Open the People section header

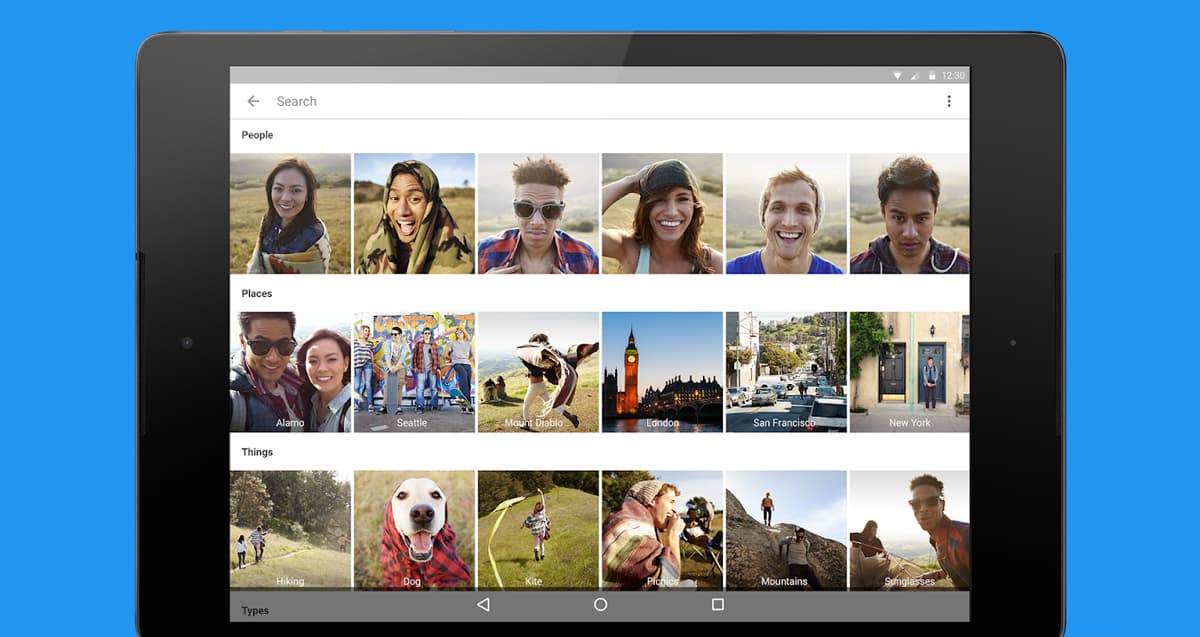point(257,135)
